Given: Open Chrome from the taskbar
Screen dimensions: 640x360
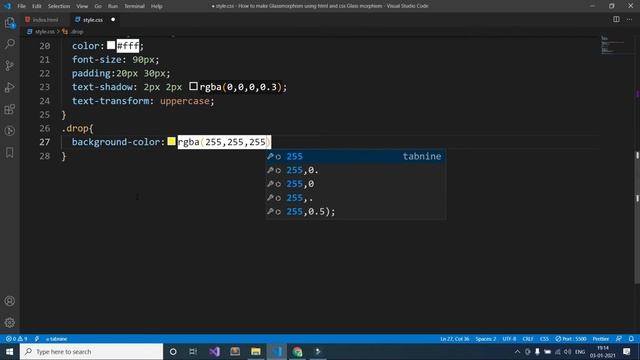Looking at the screenshot, I should [297, 351].
